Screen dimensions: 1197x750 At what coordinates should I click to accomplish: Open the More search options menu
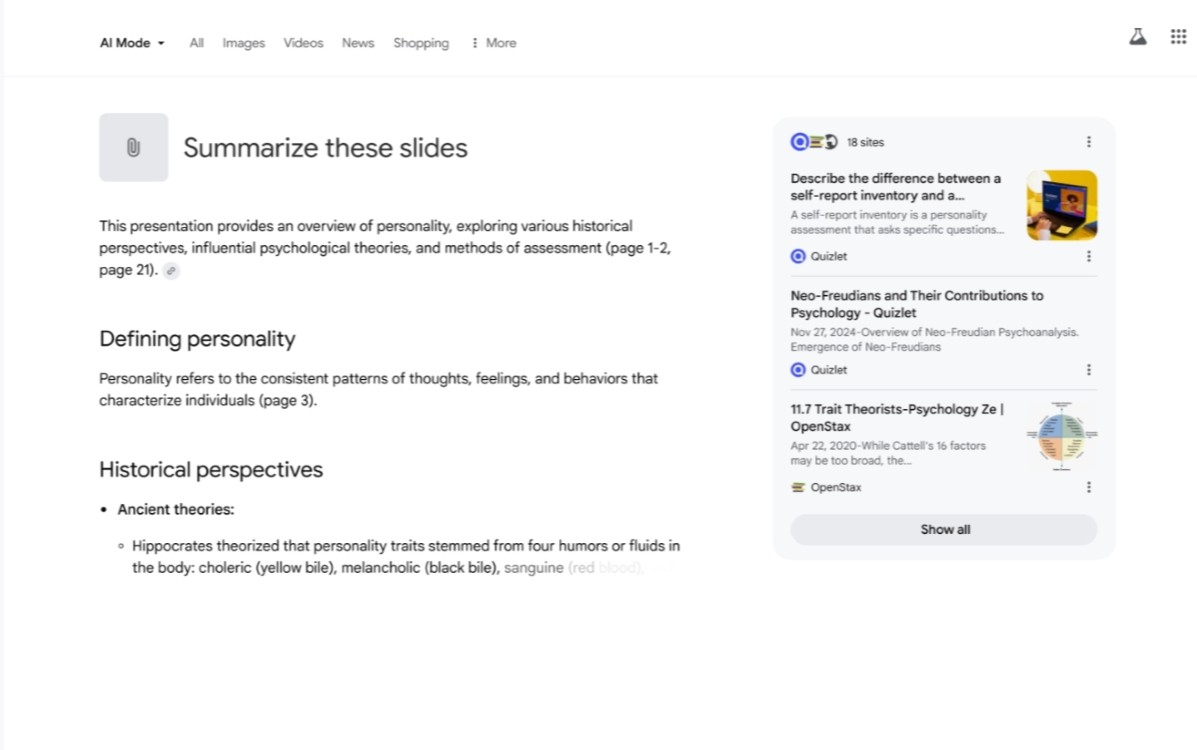pos(492,42)
